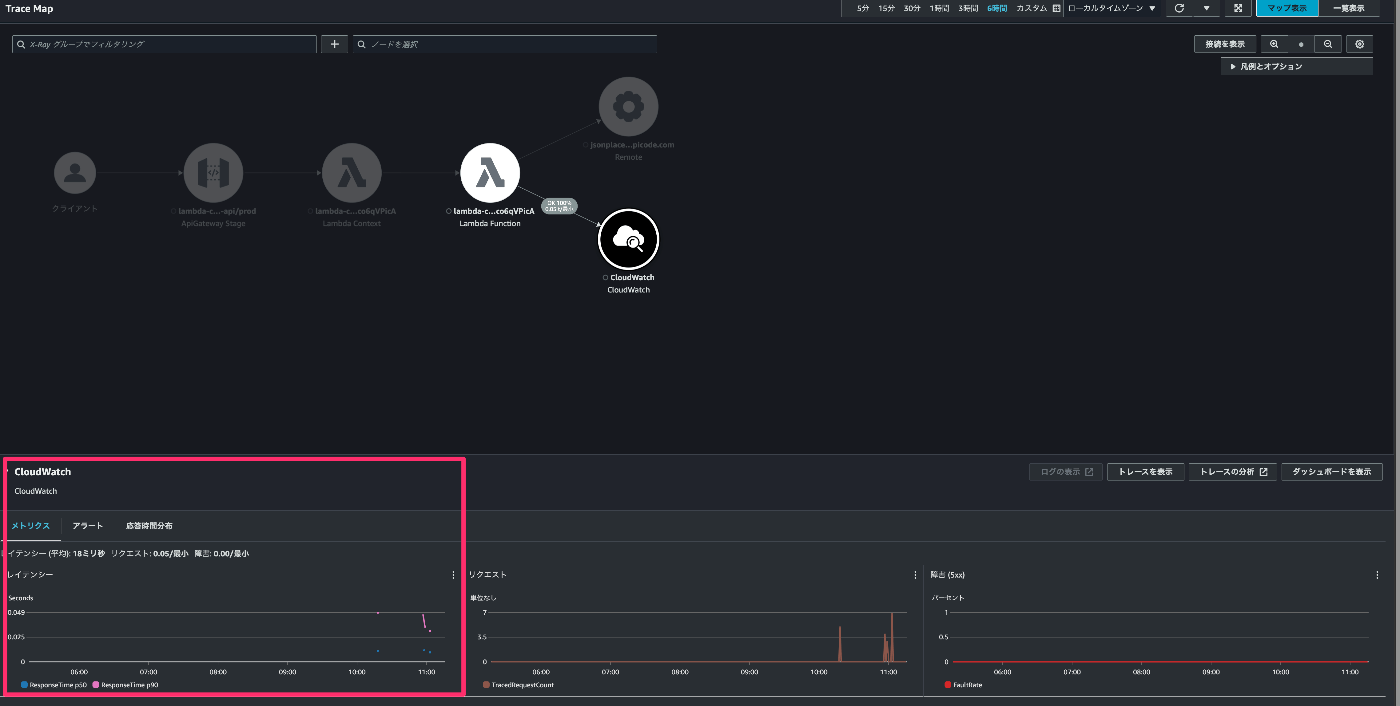Image resolution: width=1400 pixels, height=706 pixels.
Task: Open requests chart options menu
Action: coord(915,575)
